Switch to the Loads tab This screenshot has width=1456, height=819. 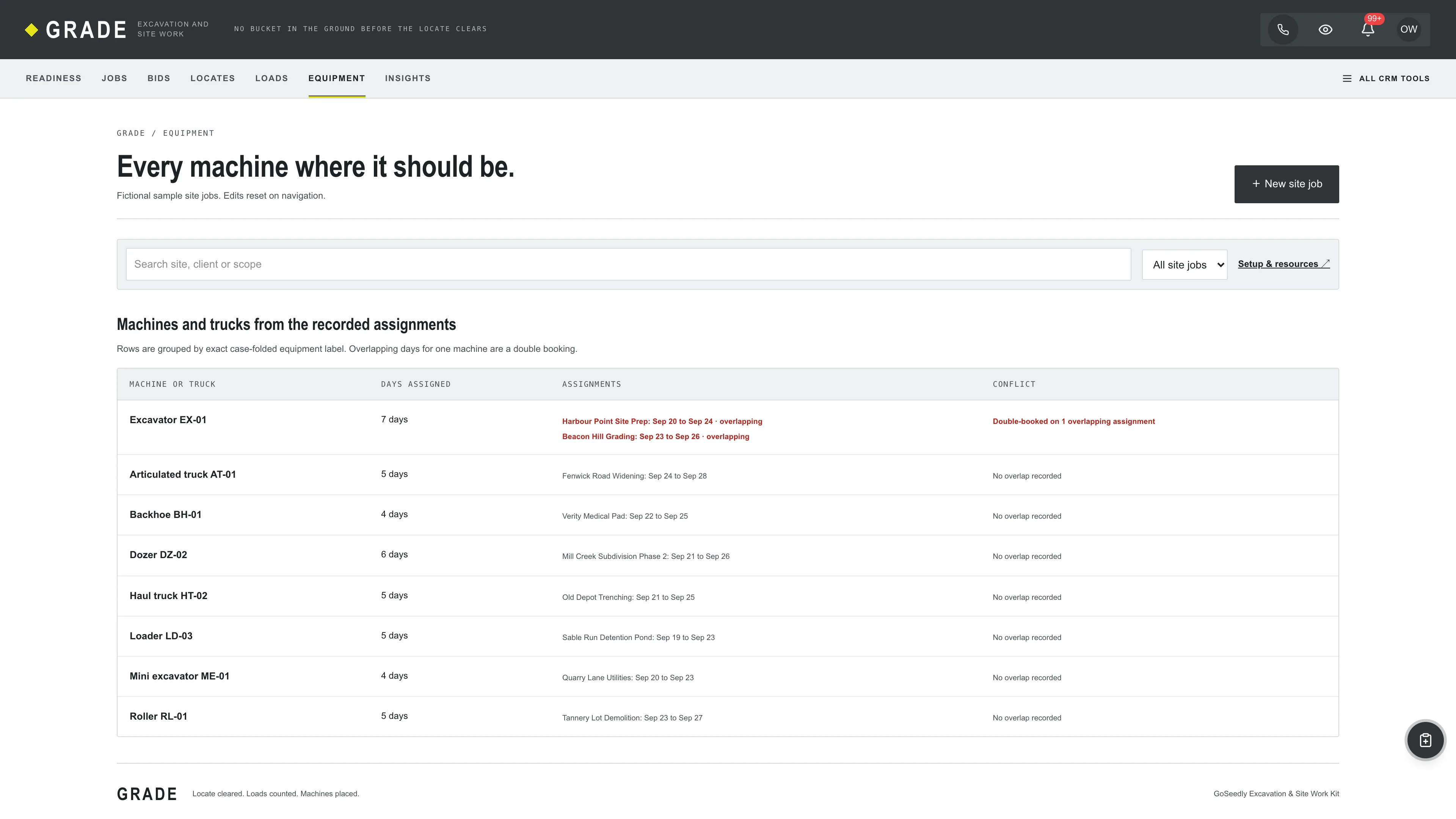(x=271, y=78)
